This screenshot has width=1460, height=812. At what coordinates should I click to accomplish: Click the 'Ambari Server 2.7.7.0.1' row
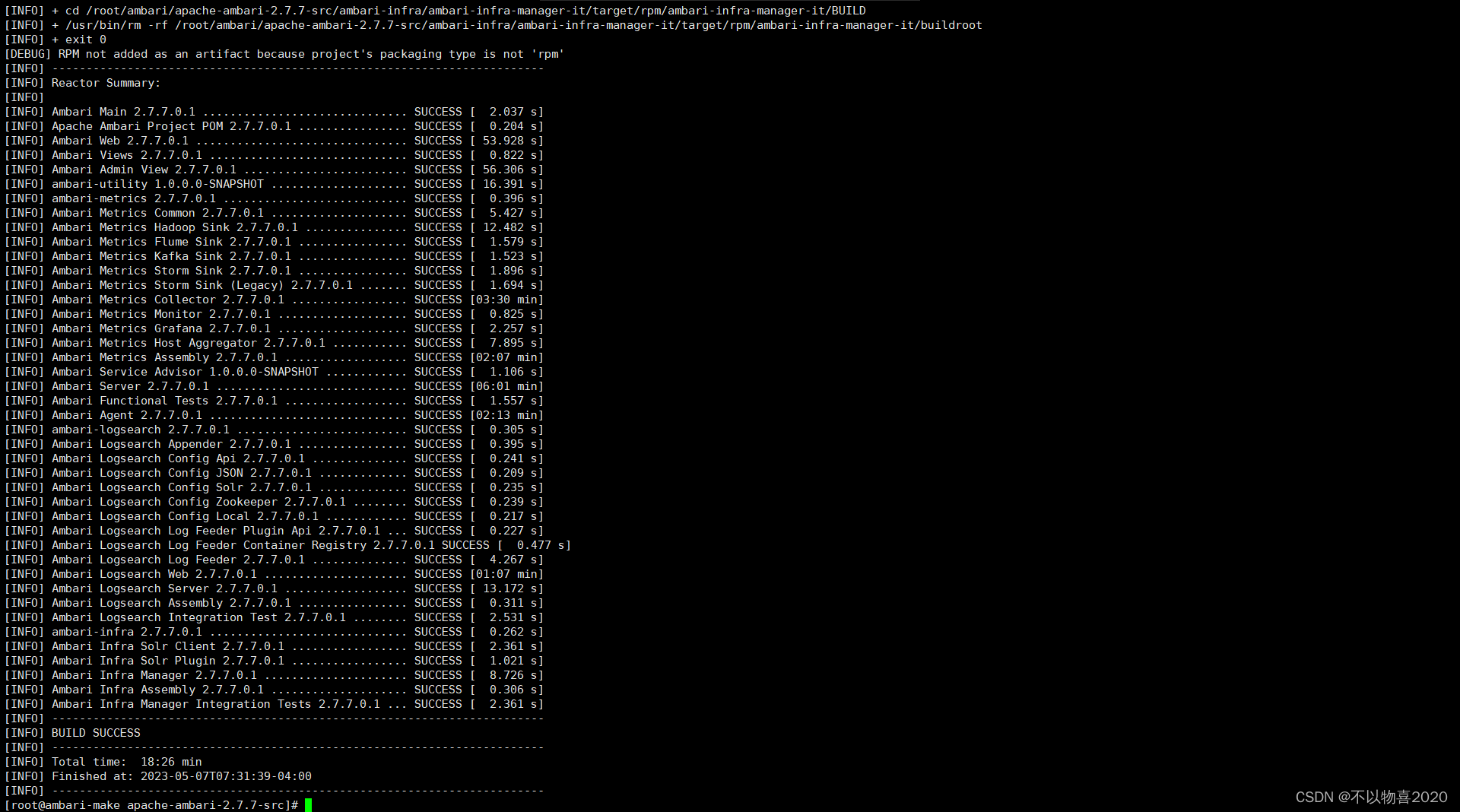275,386
